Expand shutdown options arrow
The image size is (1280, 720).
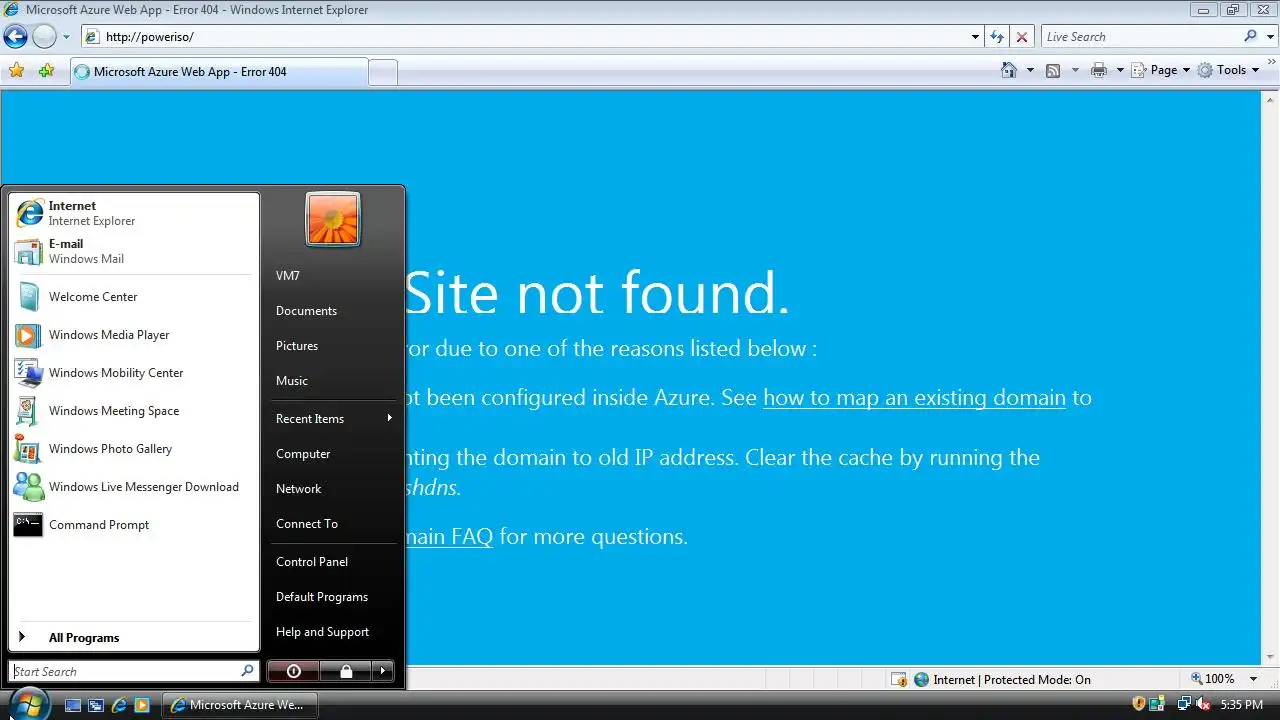pos(383,671)
